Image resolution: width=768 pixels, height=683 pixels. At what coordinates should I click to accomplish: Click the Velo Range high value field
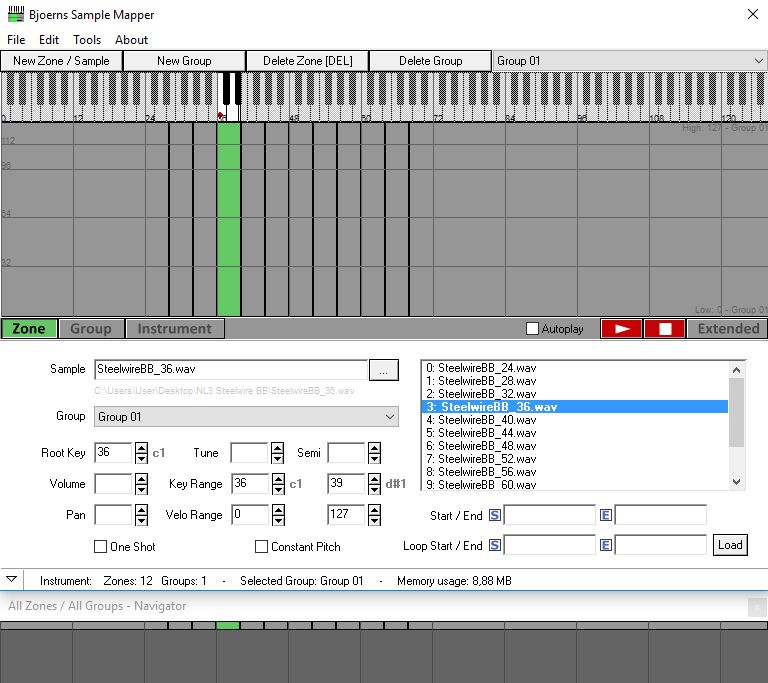(x=346, y=514)
